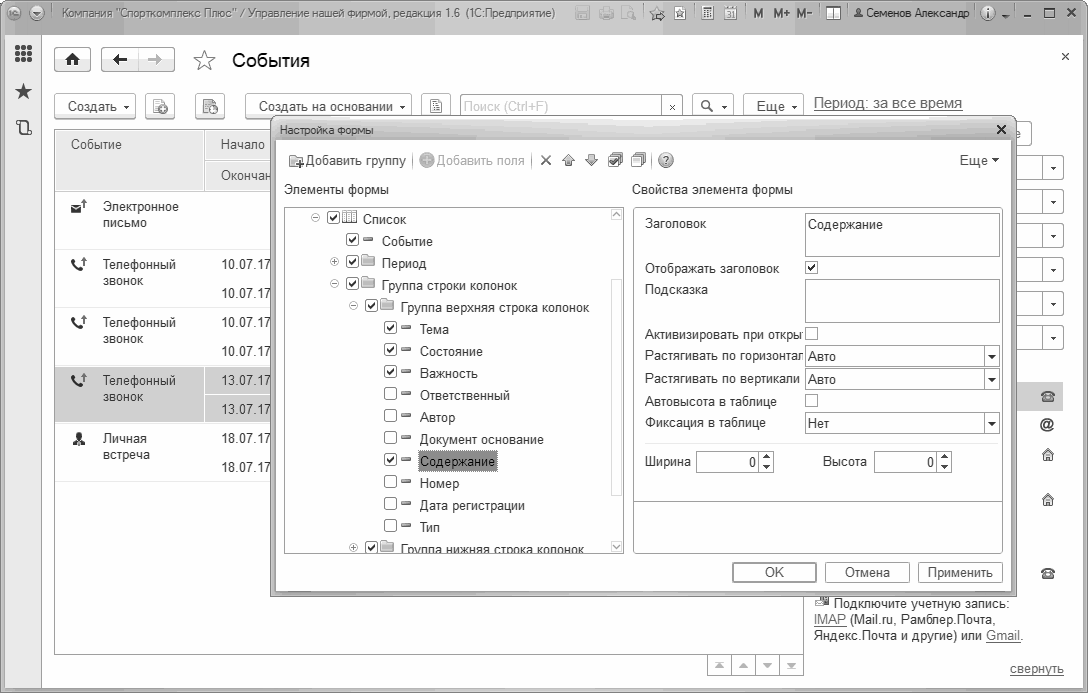
Task: Move element up with the arrow icon
Action: click(569, 161)
